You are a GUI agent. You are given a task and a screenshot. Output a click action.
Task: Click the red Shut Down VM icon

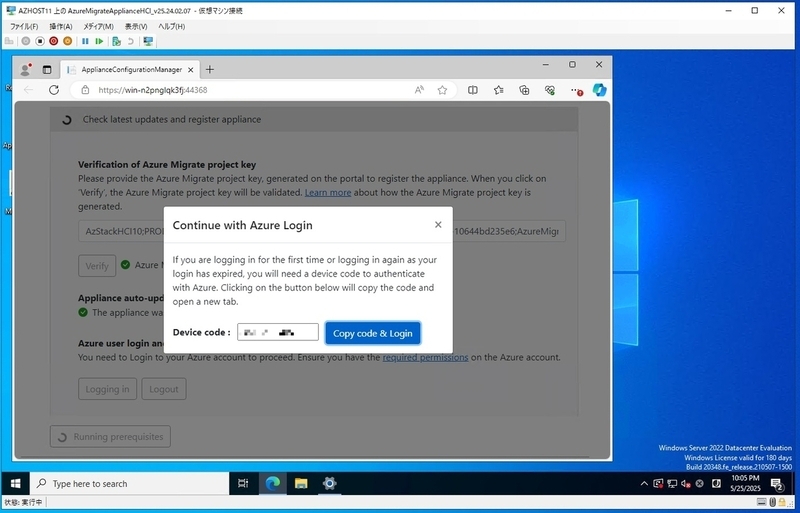tap(54, 41)
